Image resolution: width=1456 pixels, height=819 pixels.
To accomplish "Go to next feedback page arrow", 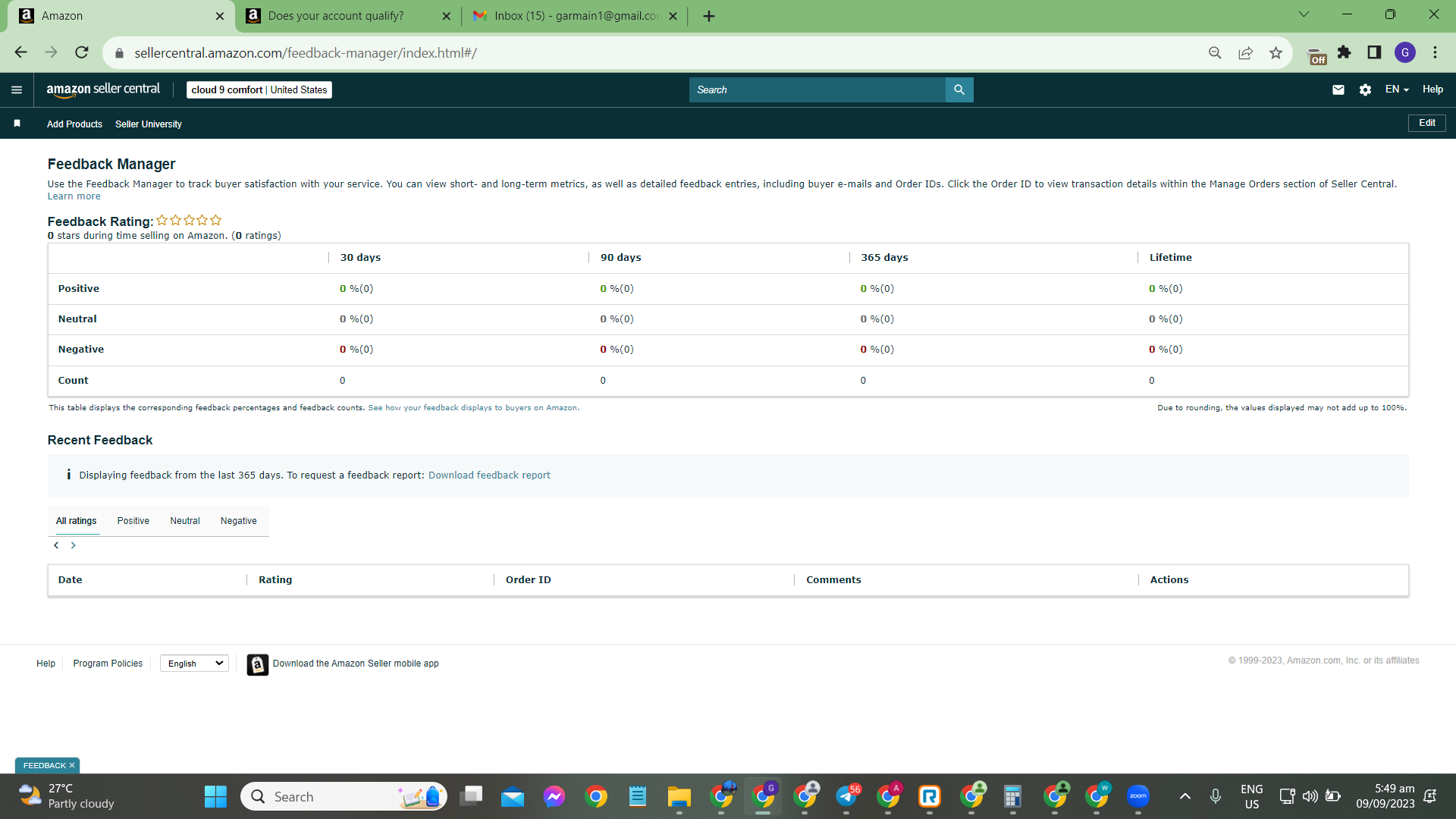I will click(74, 545).
